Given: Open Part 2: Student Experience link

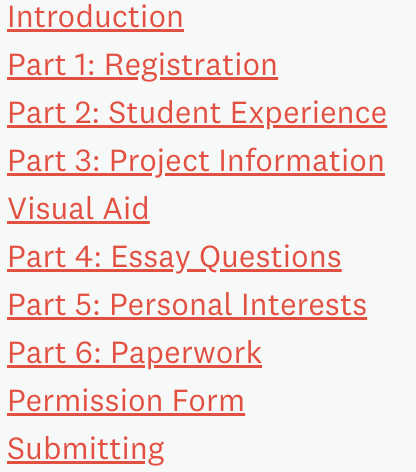Looking at the screenshot, I should pyautogui.click(x=197, y=114).
